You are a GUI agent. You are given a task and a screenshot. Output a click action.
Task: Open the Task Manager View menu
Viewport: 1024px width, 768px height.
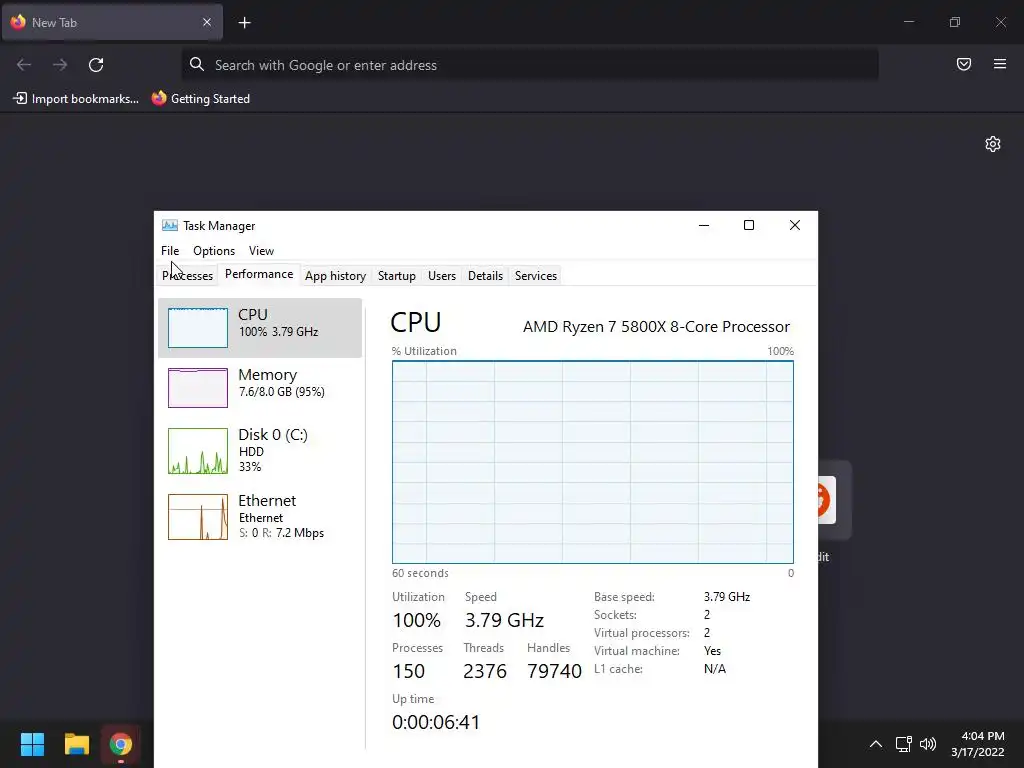[261, 251]
